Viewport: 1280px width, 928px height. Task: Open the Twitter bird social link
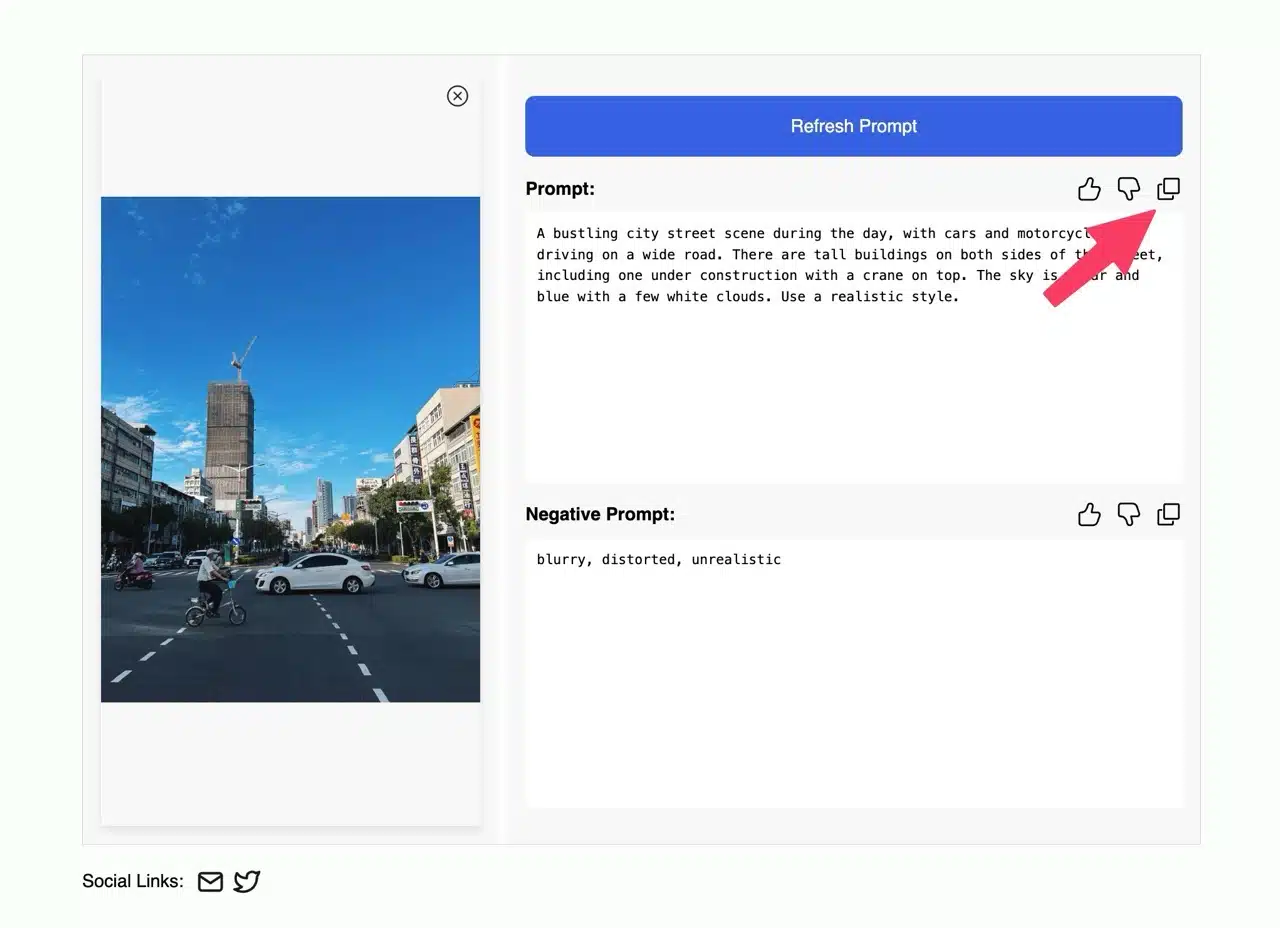[247, 881]
